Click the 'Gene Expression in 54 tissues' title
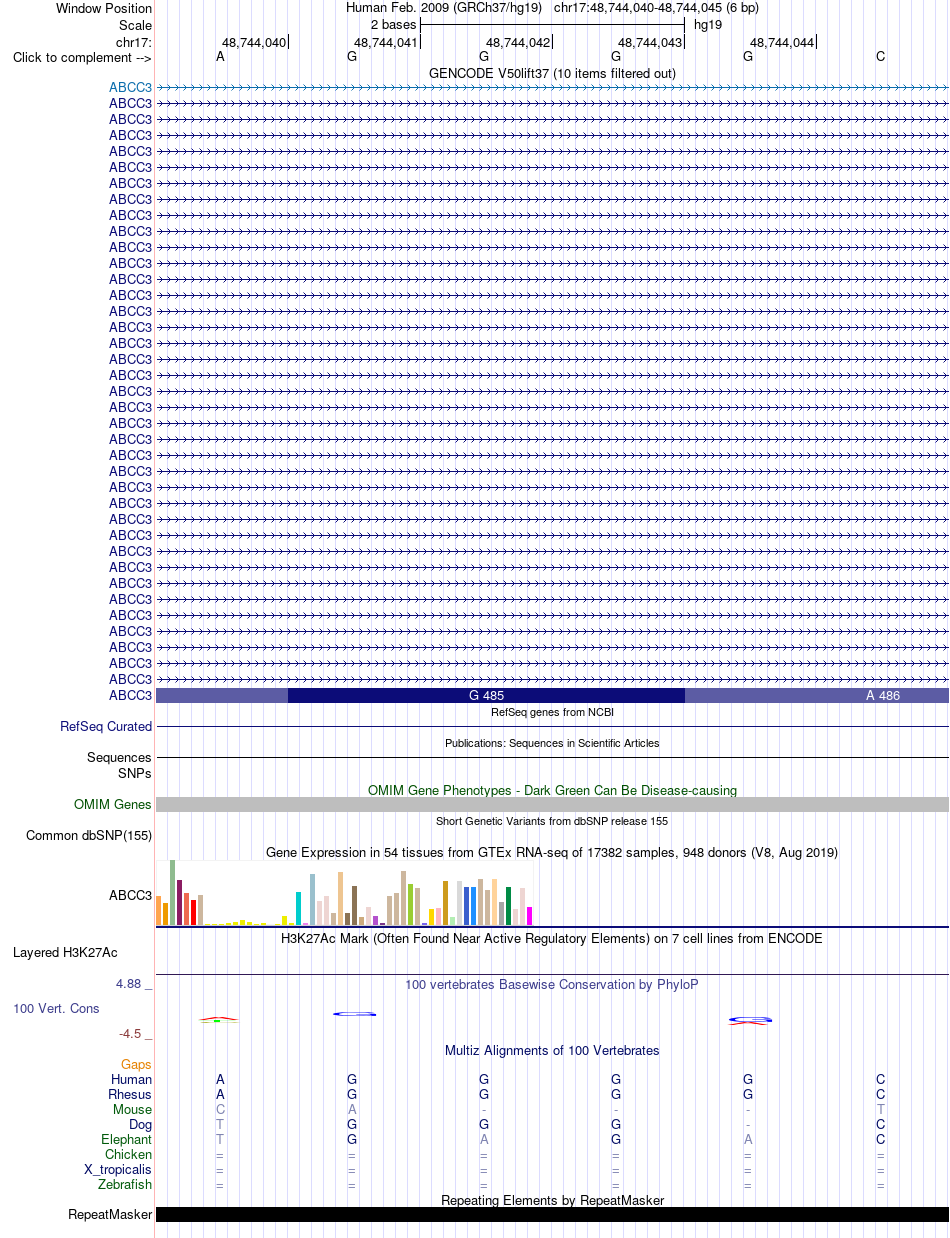This screenshot has height=1238, width=950. tap(552, 853)
